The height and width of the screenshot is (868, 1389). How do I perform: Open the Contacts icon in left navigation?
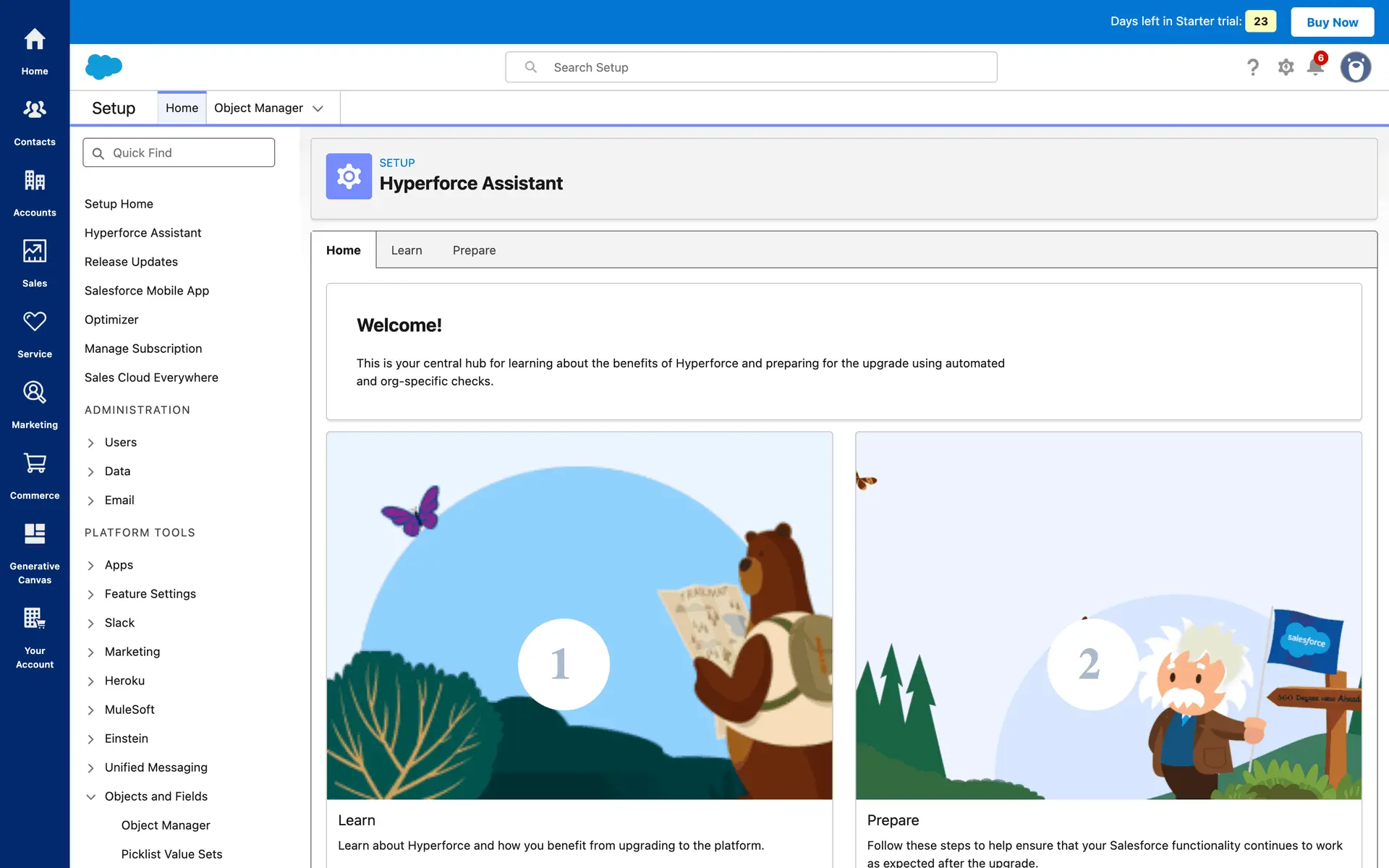[x=35, y=110]
